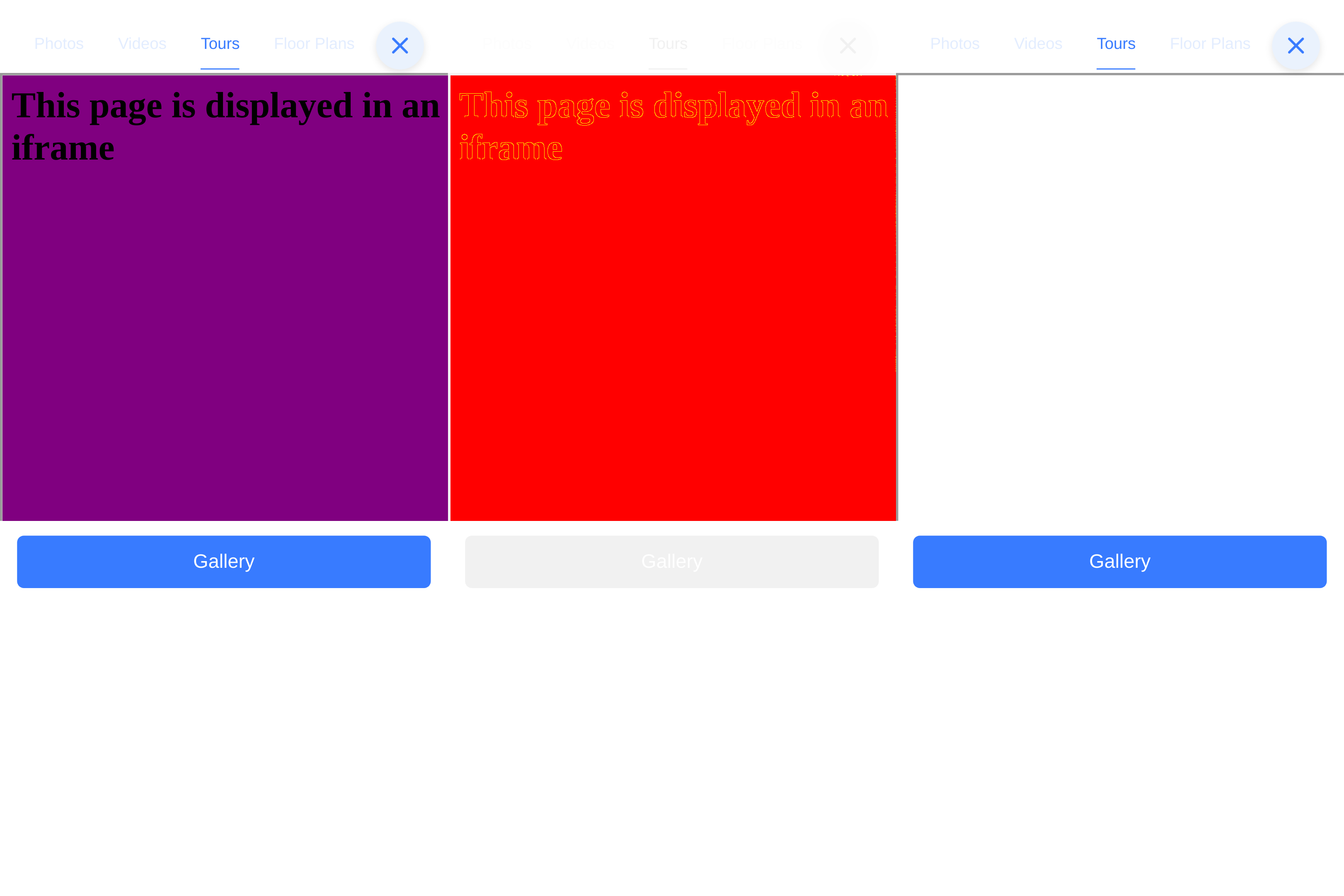Open Videos tab above blank white iframe
This screenshot has width=1344, height=896.
(1038, 44)
